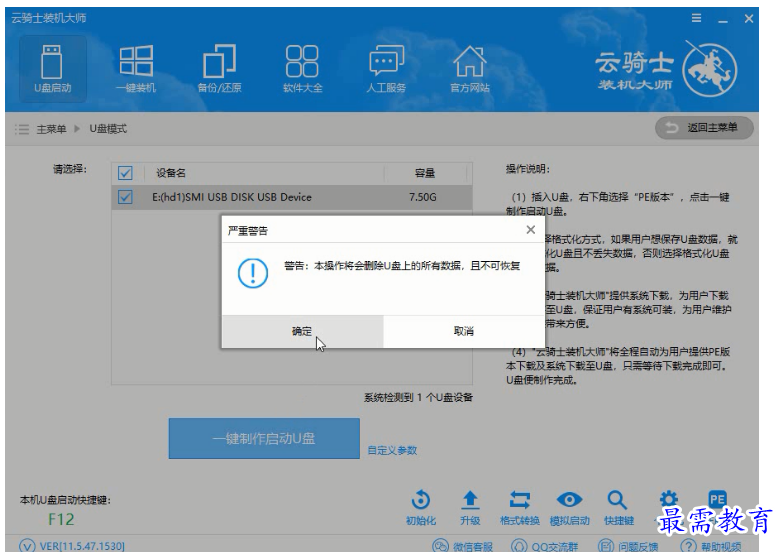Open 微信客服 in status bar

point(462,546)
